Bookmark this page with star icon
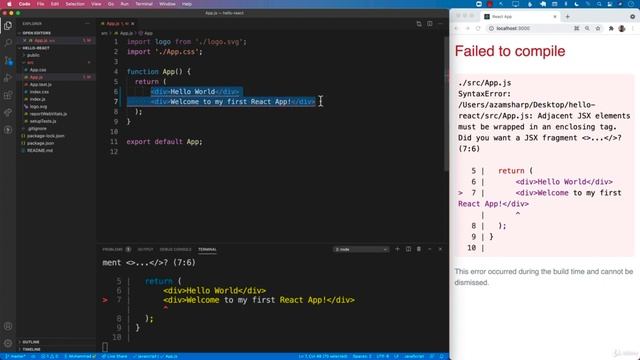 [x=598, y=29]
